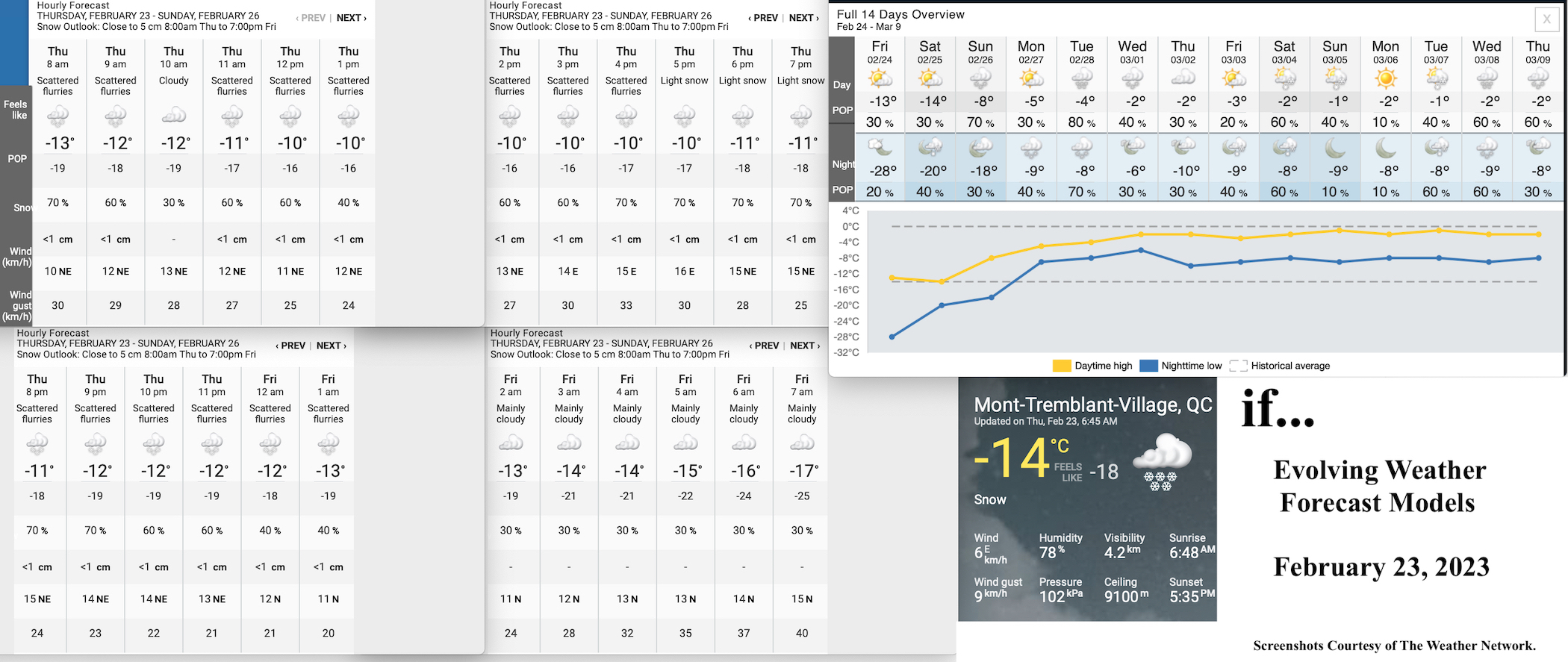This screenshot has height=662, width=1568.
Task: Click PREV in the Thu 8 pm panel
Action: [290, 346]
